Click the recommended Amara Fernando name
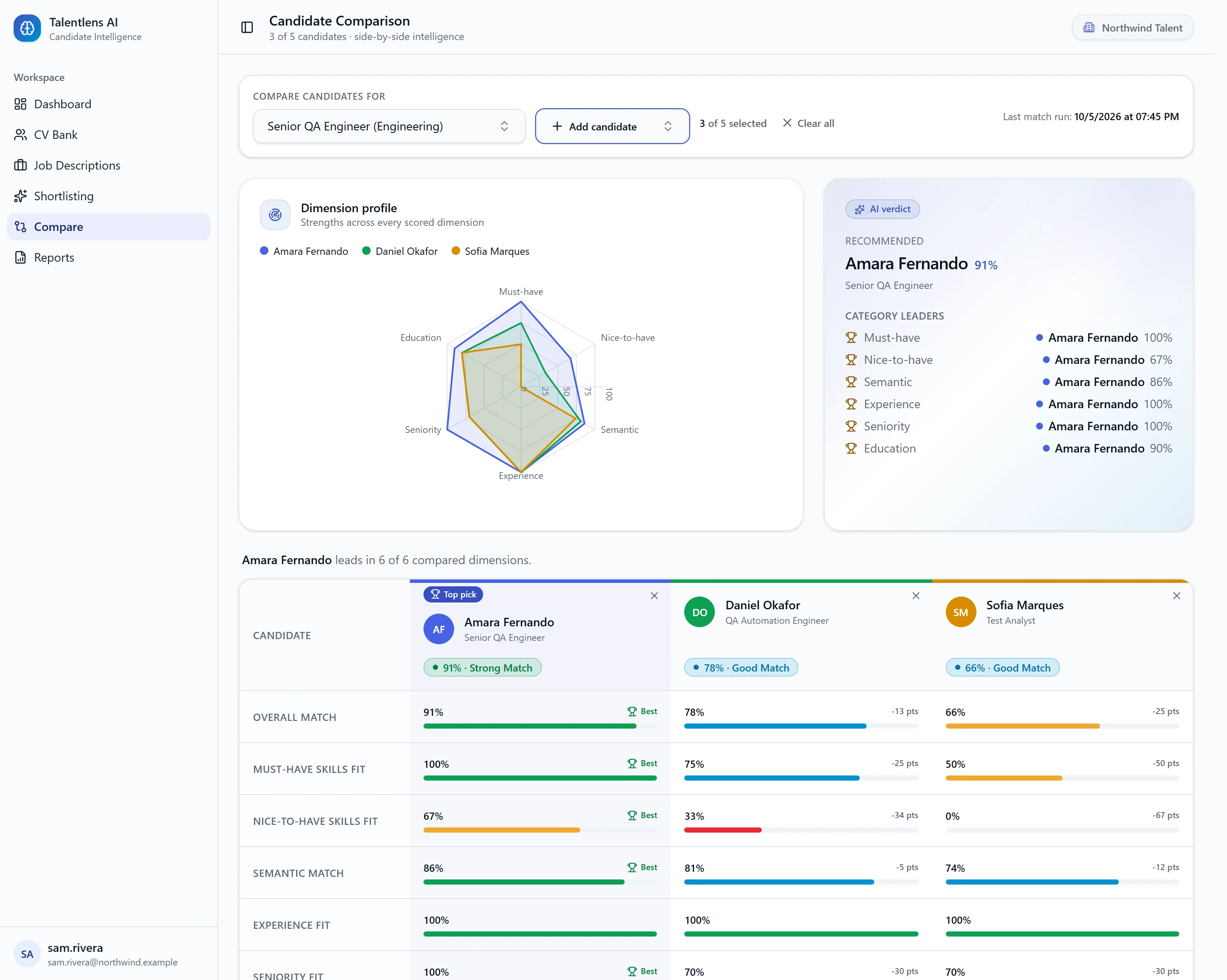The width and height of the screenshot is (1227, 980). 906,263
